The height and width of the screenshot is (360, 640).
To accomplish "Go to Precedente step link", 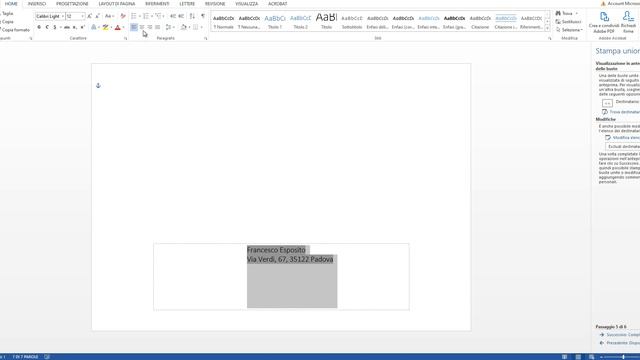I will (x=620, y=343).
